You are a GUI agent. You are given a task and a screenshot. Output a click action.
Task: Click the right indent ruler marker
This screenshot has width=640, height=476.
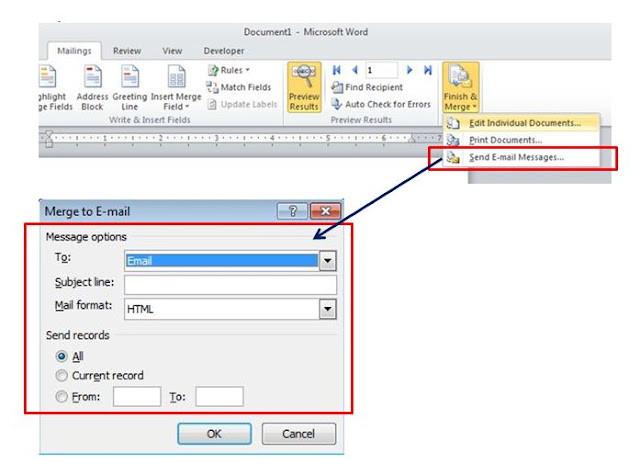tap(412, 139)
